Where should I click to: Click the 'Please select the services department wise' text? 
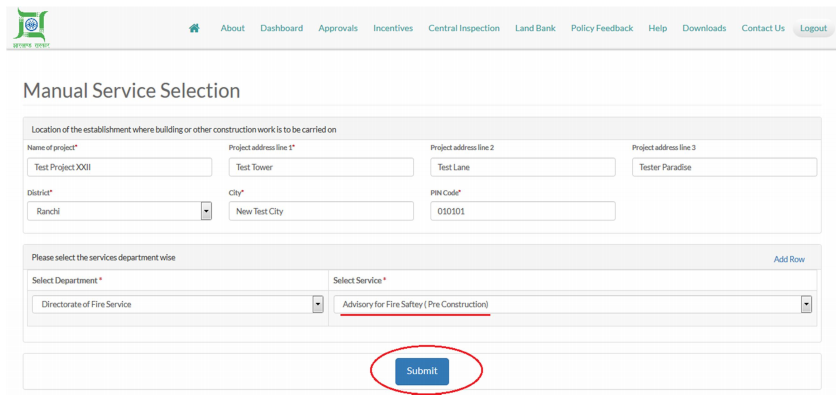pos(103,258)
